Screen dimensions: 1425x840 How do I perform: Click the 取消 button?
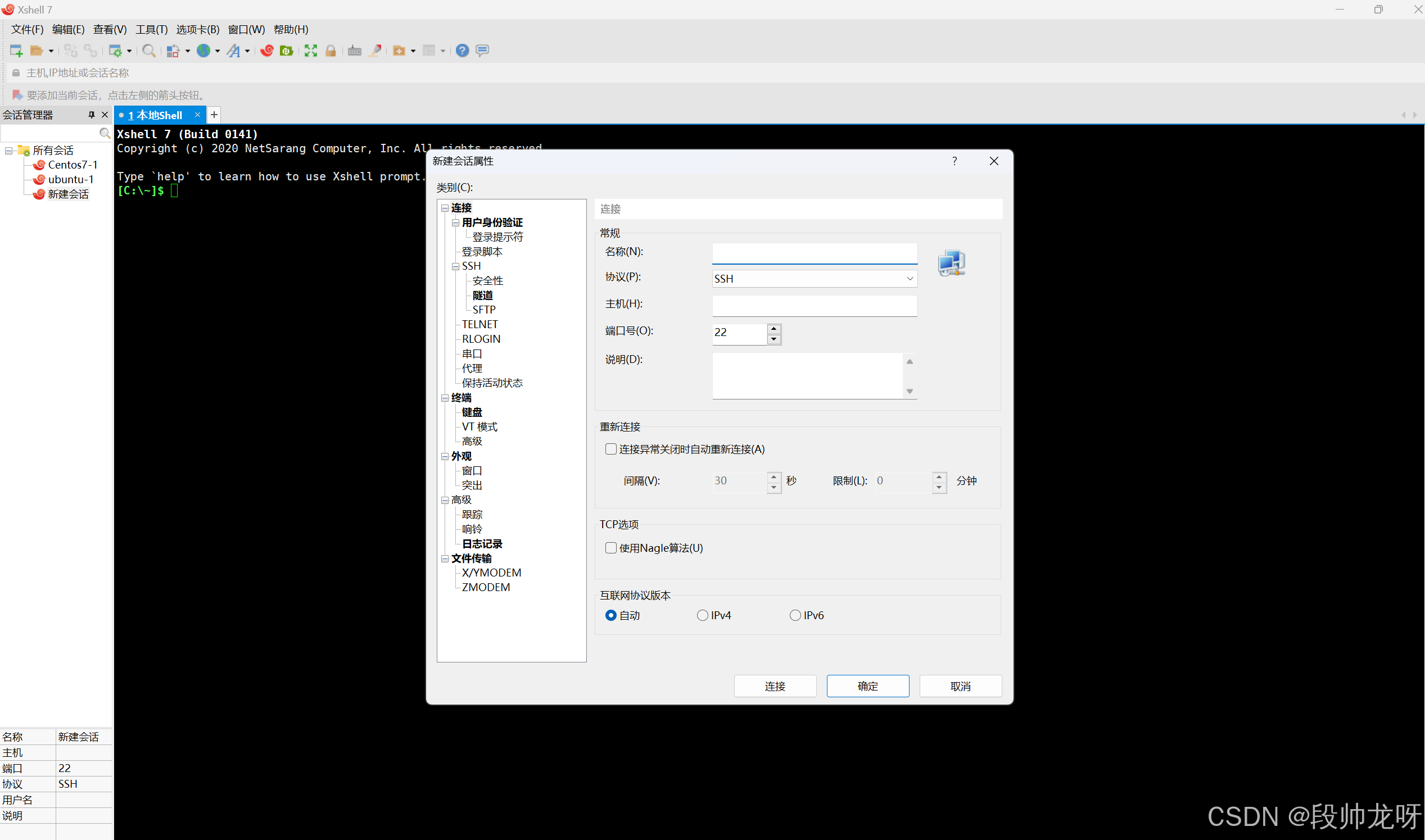[960, 686]
